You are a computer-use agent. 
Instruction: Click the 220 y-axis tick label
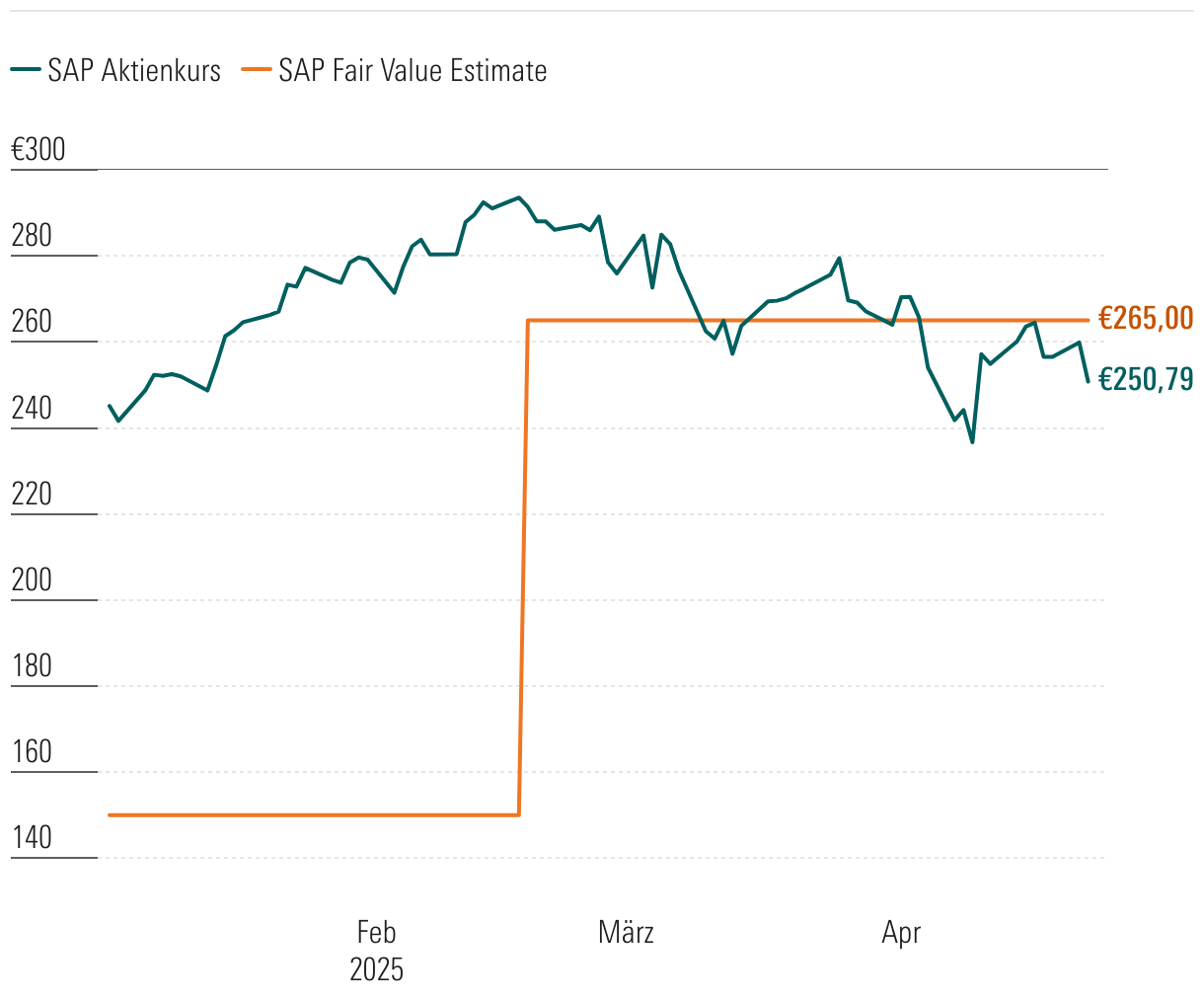point(32,495)
